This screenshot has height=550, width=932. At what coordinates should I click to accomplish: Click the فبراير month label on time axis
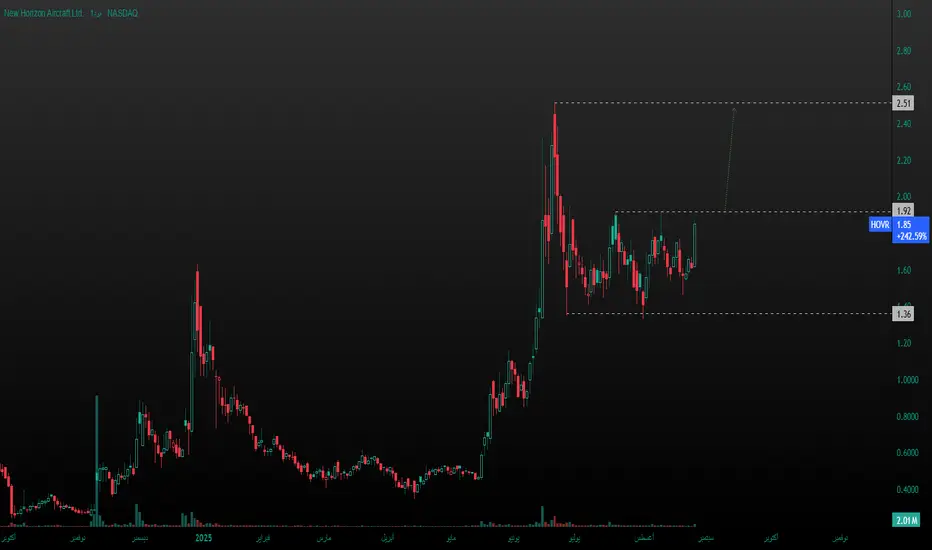[263, 538]
